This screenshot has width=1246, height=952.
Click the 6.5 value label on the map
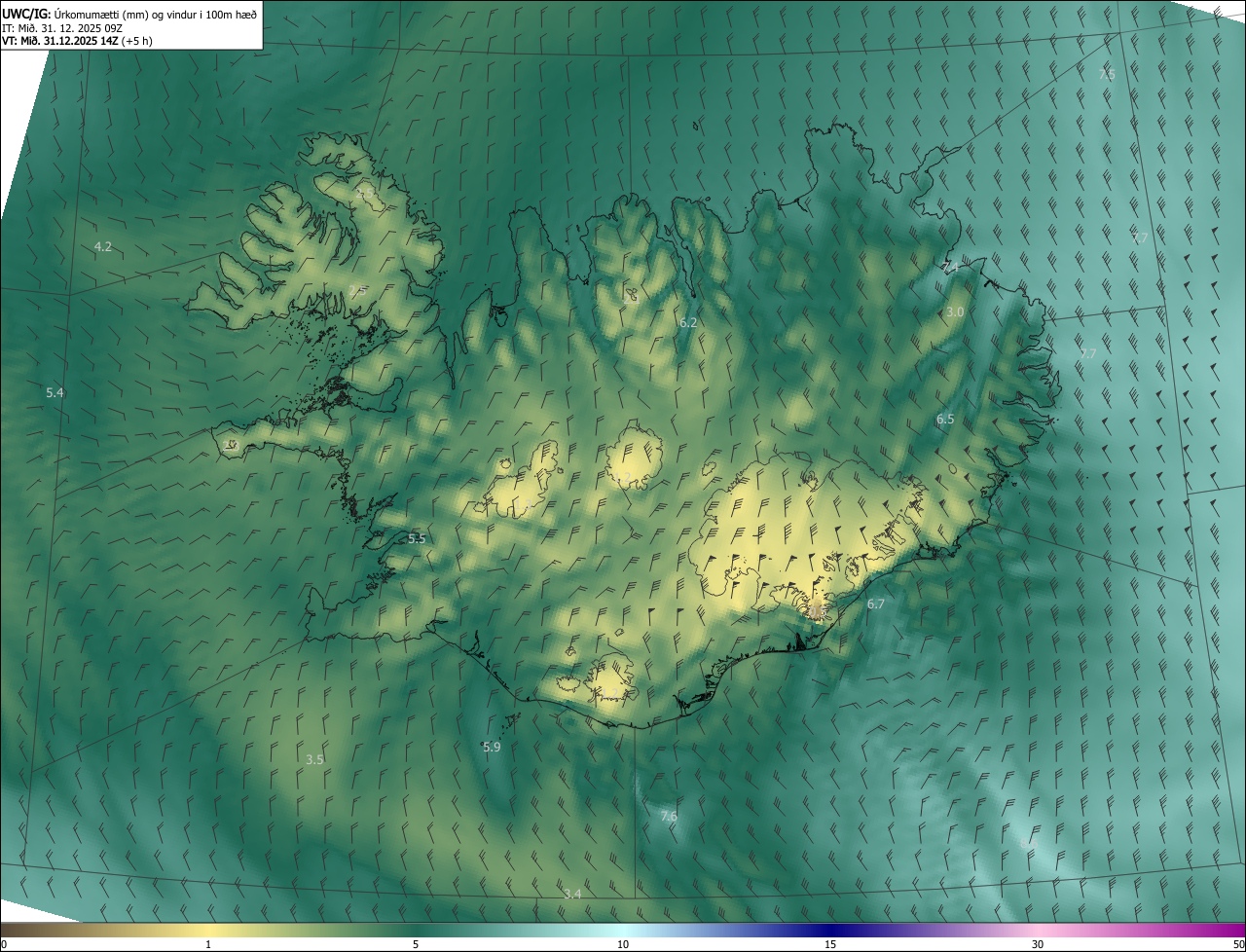(x=945, y=419)
